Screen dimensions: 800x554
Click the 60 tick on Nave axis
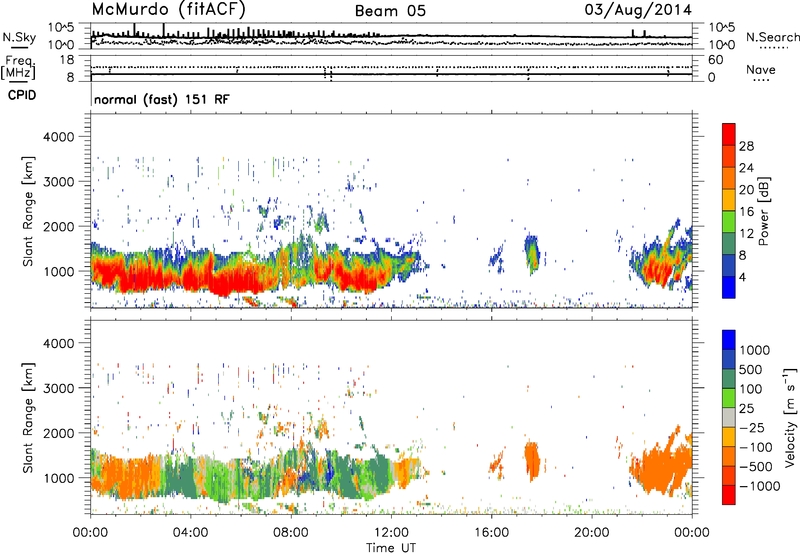tap(716, 60)
